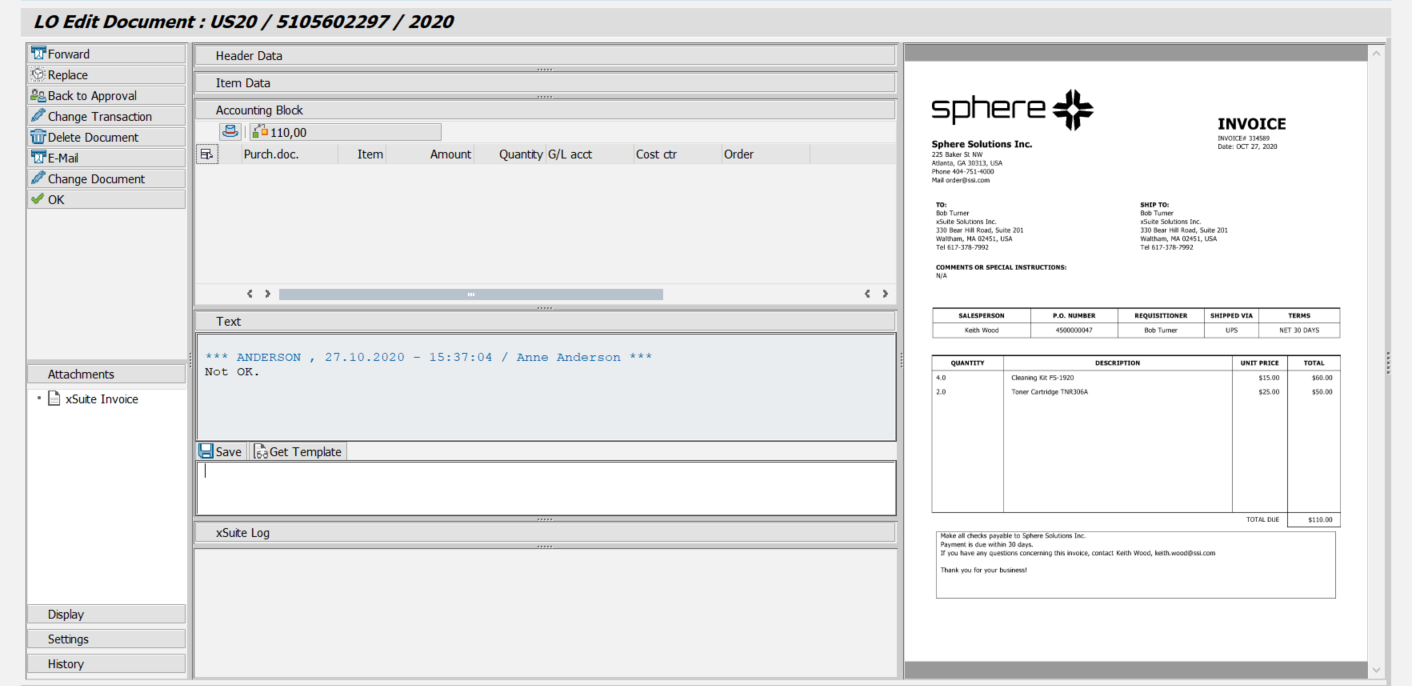Click the table layout icon in the accounting grid
Screen dimensions: 1412x686
[x=209, y=153]
